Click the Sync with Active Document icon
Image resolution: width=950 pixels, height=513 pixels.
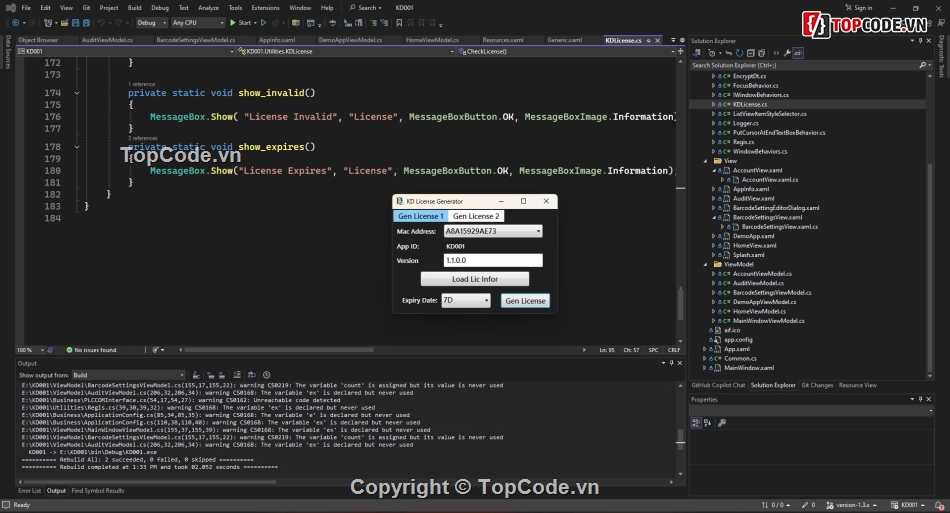[729, 53]
